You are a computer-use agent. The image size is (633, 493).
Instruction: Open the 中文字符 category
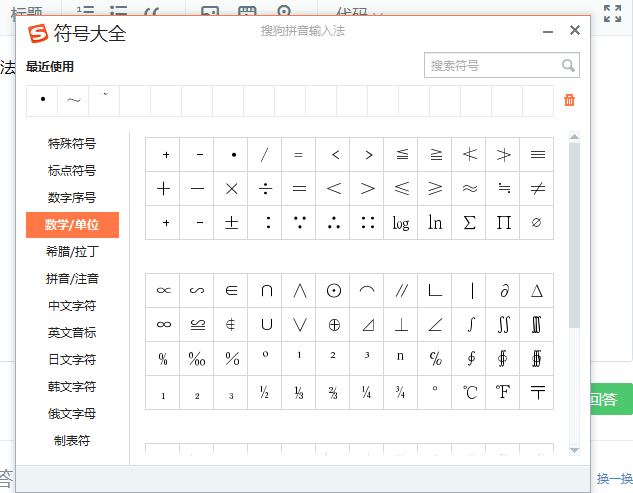click(72, 306)
